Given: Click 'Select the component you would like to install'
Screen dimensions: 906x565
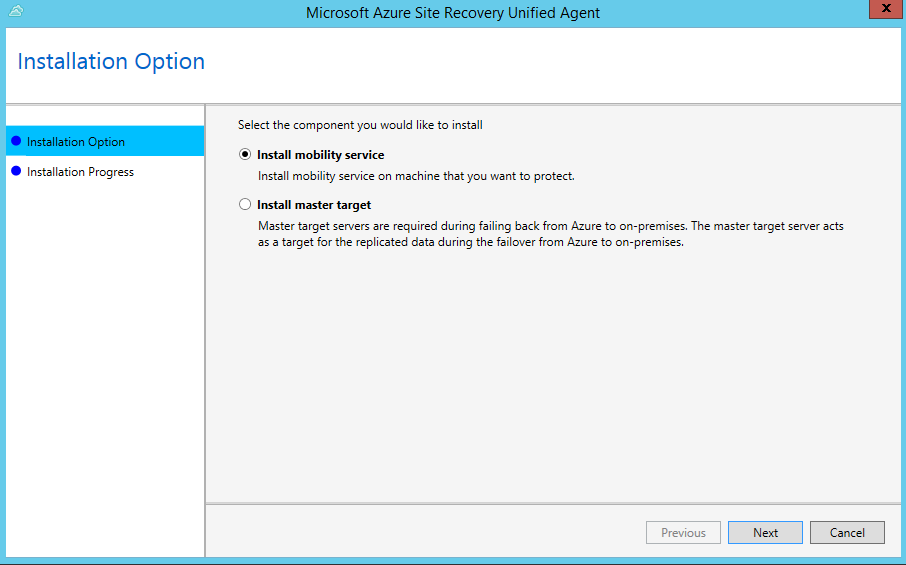Looking at the screenshot, I should tap(360, 125).
